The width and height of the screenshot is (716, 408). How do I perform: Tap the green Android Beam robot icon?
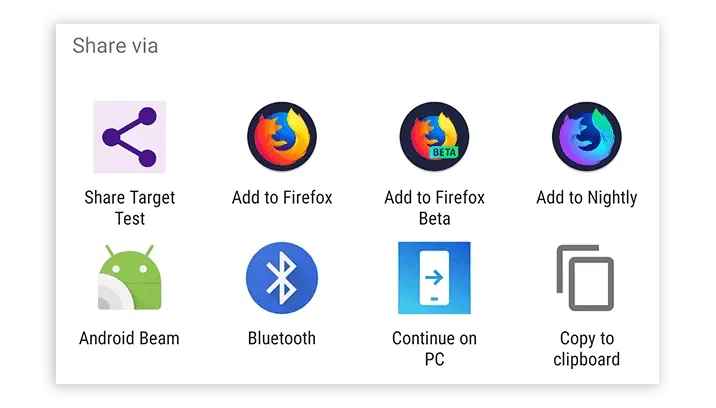130,277
